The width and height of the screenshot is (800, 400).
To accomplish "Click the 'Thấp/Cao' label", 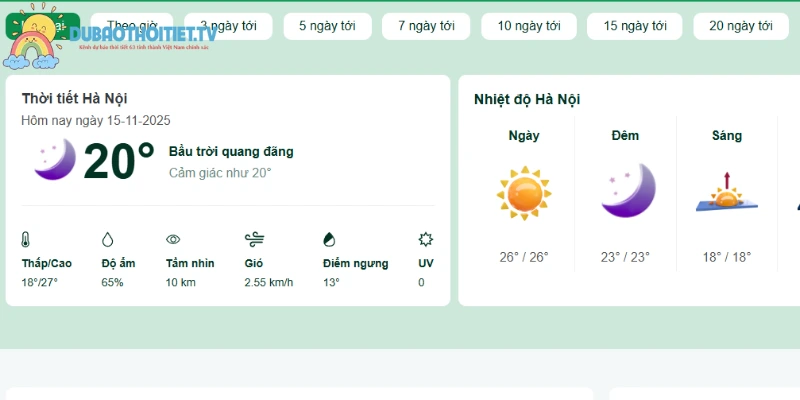I will (46, 263).
